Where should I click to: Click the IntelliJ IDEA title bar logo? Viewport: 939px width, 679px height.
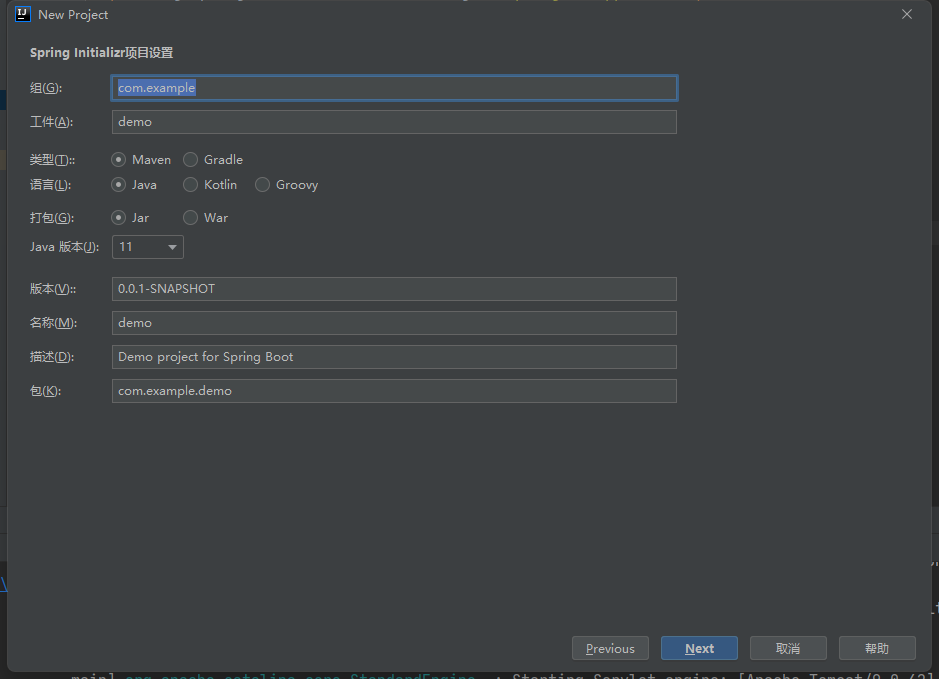coord(22,14)
